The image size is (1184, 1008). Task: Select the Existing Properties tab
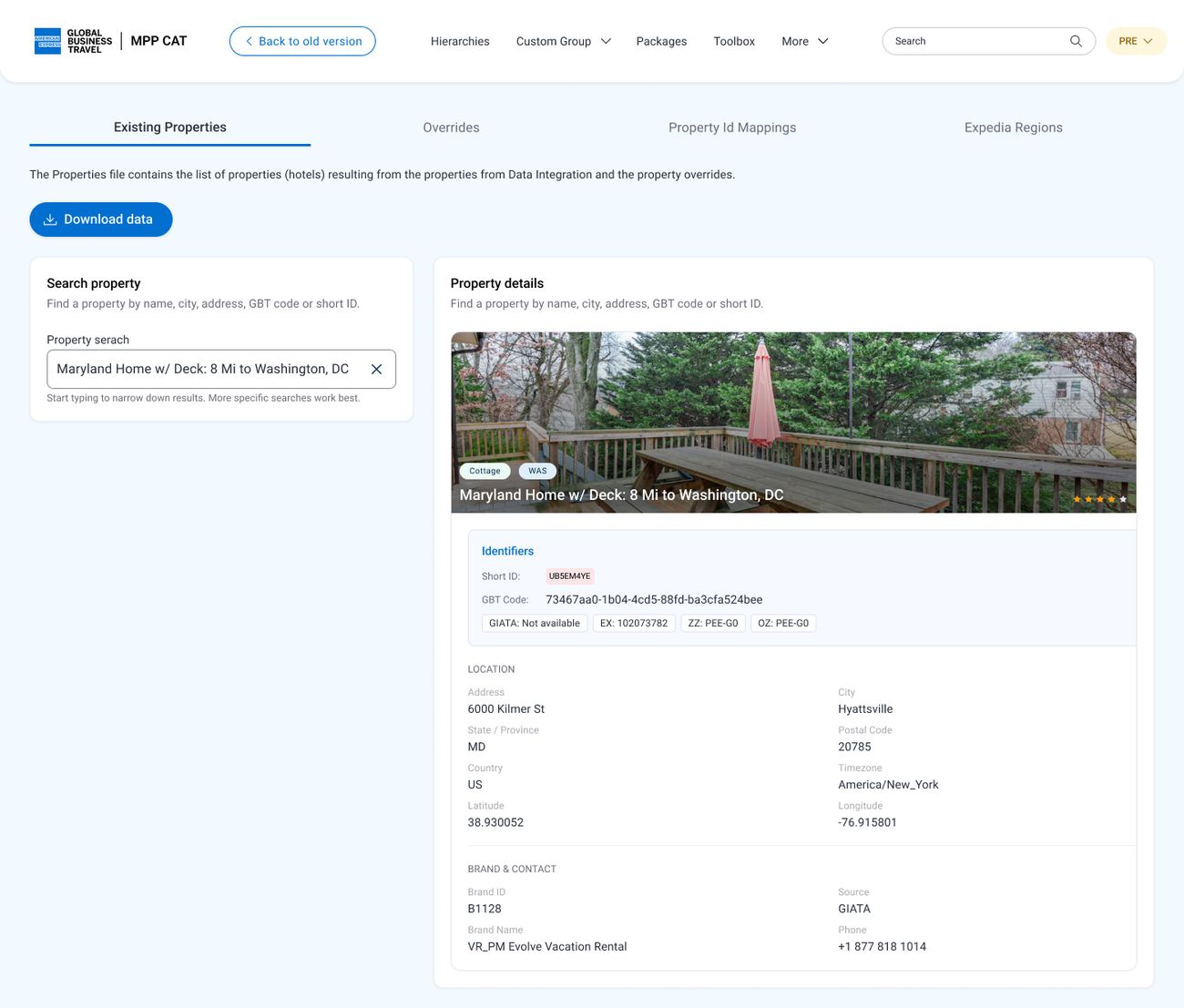click(170, 127)
